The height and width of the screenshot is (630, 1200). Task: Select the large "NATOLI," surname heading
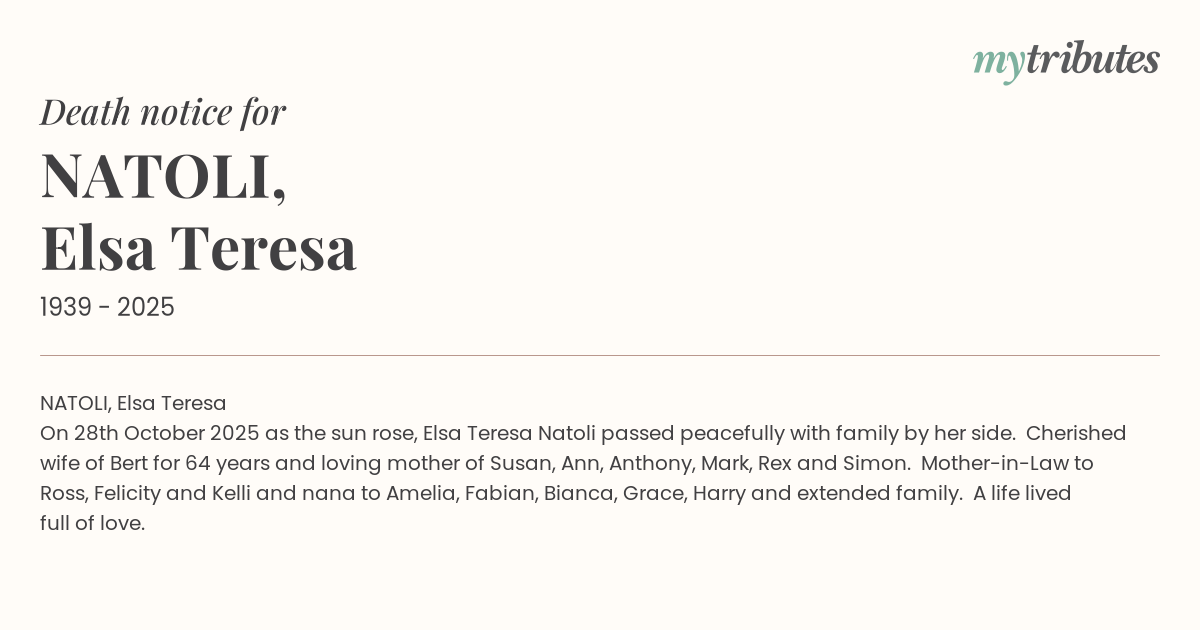164,176
